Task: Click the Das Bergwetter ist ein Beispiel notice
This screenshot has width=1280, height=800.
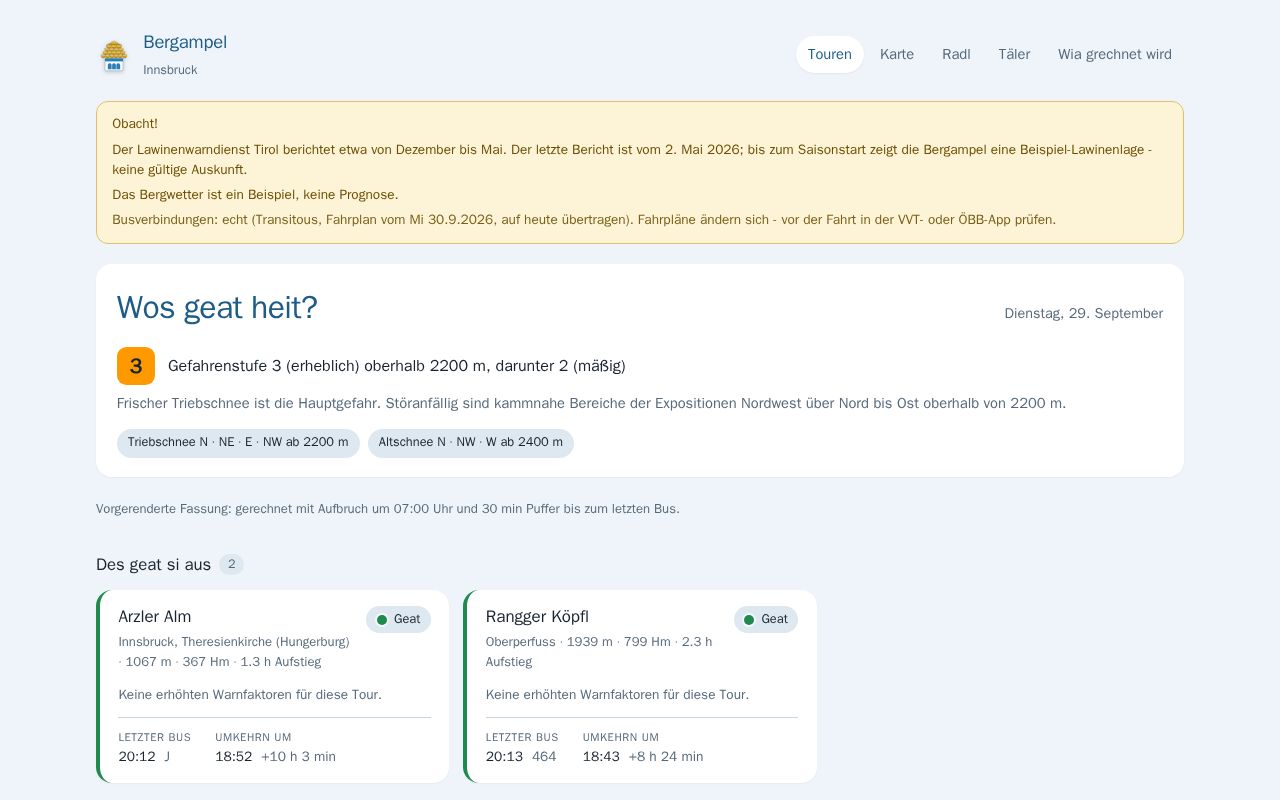Action: pyautogui.click(x=255, y=195)
